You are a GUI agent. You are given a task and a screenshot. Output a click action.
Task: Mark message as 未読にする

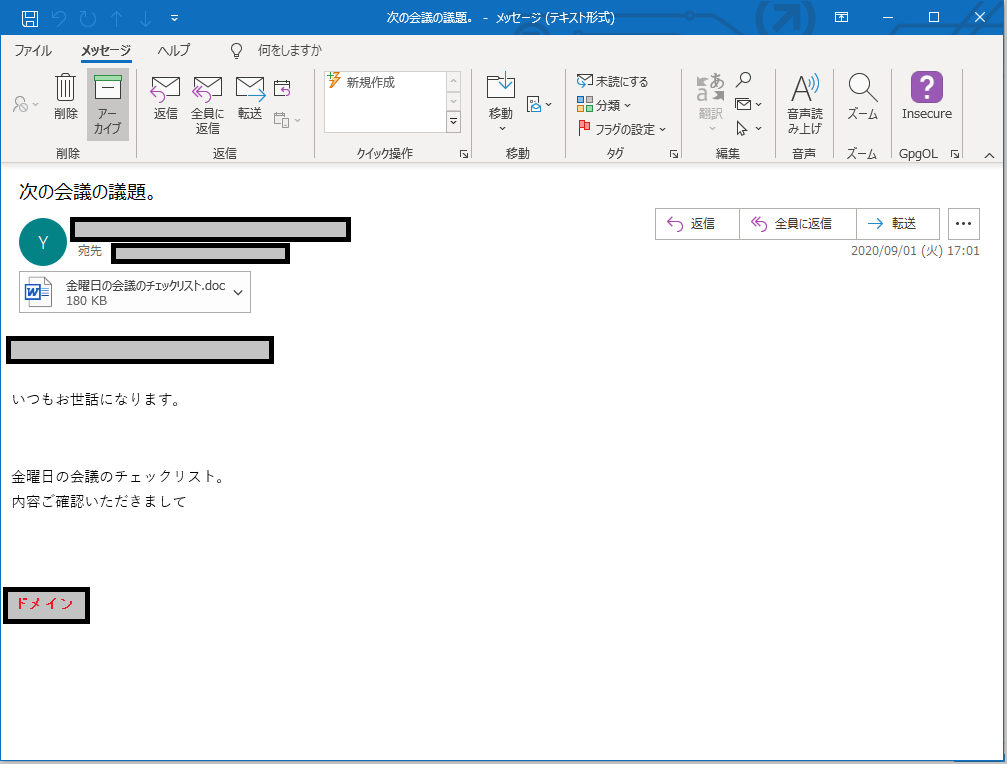point(613,81)
